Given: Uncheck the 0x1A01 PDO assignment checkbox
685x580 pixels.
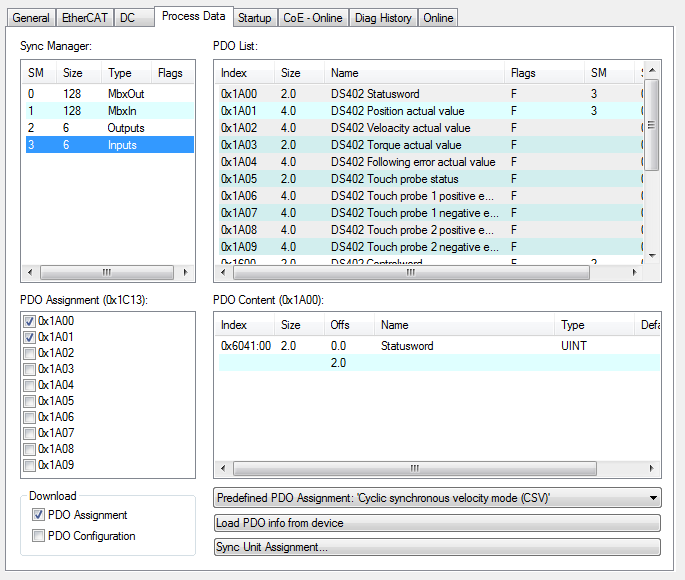Looking at the screenshot, I should (29, 337).
